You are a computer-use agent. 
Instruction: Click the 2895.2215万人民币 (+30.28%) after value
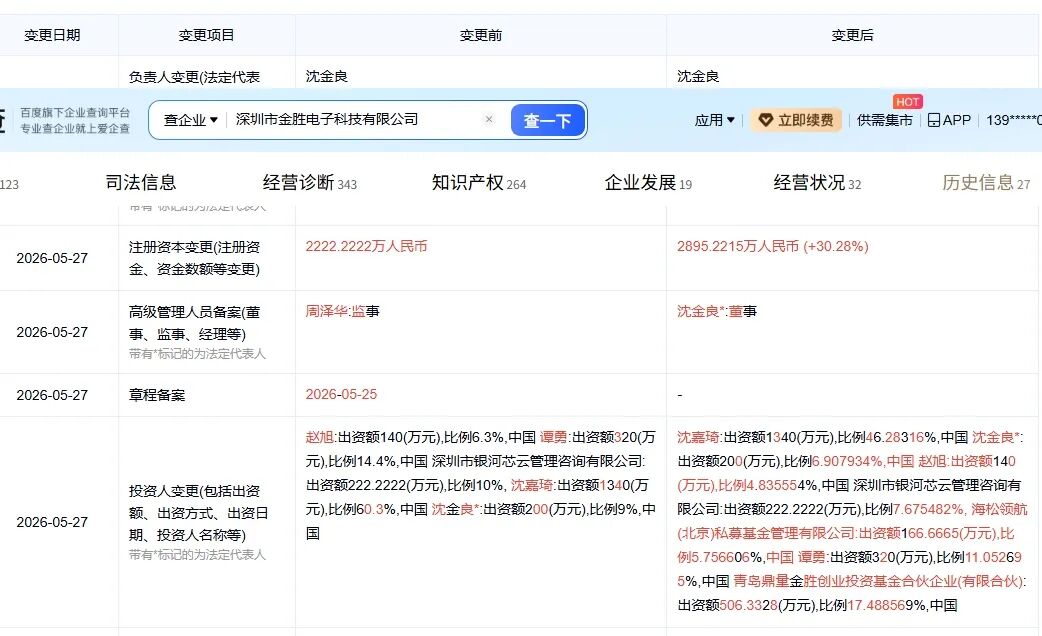point(773,247)
